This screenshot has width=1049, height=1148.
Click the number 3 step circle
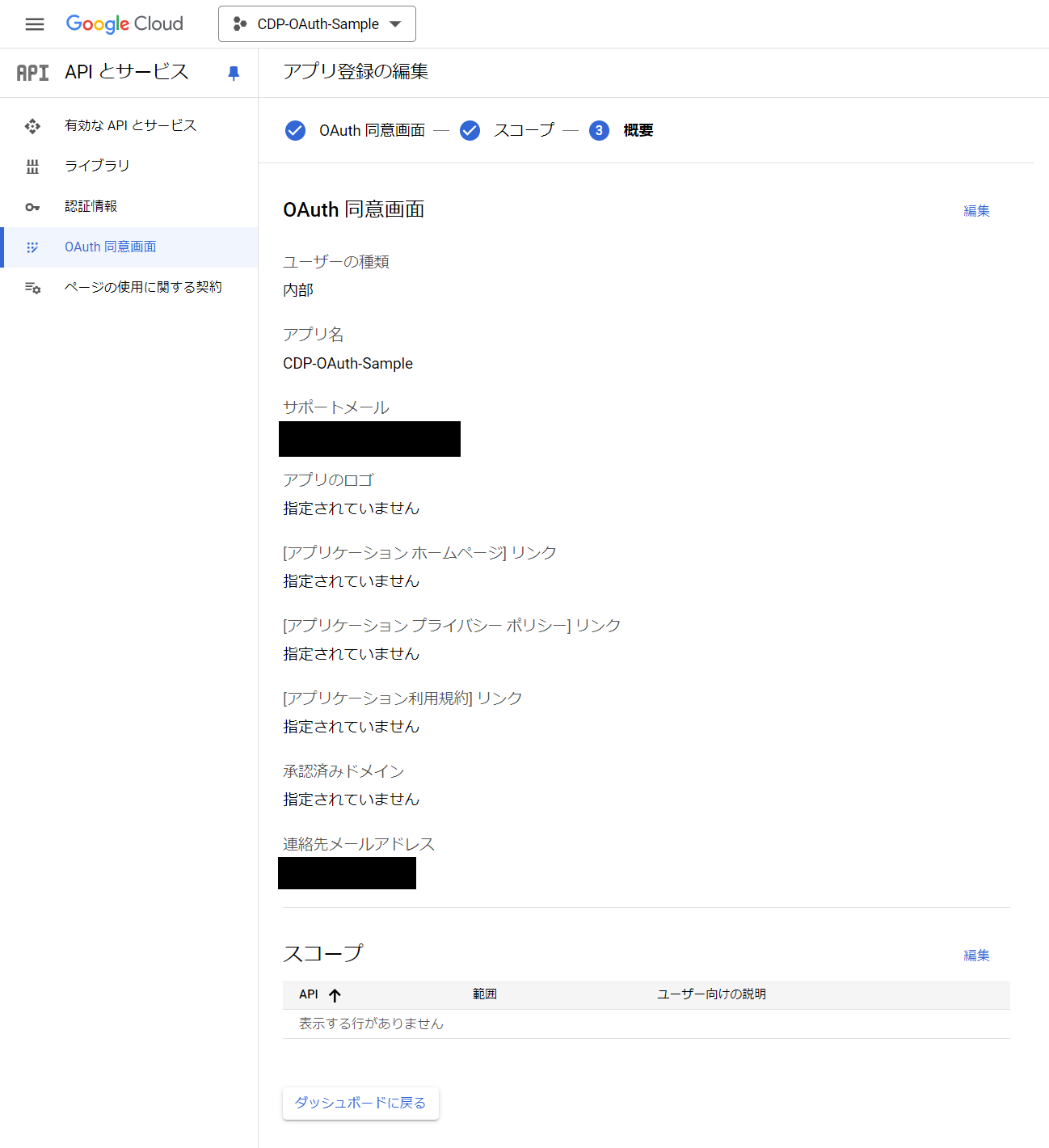click(599, 130)
